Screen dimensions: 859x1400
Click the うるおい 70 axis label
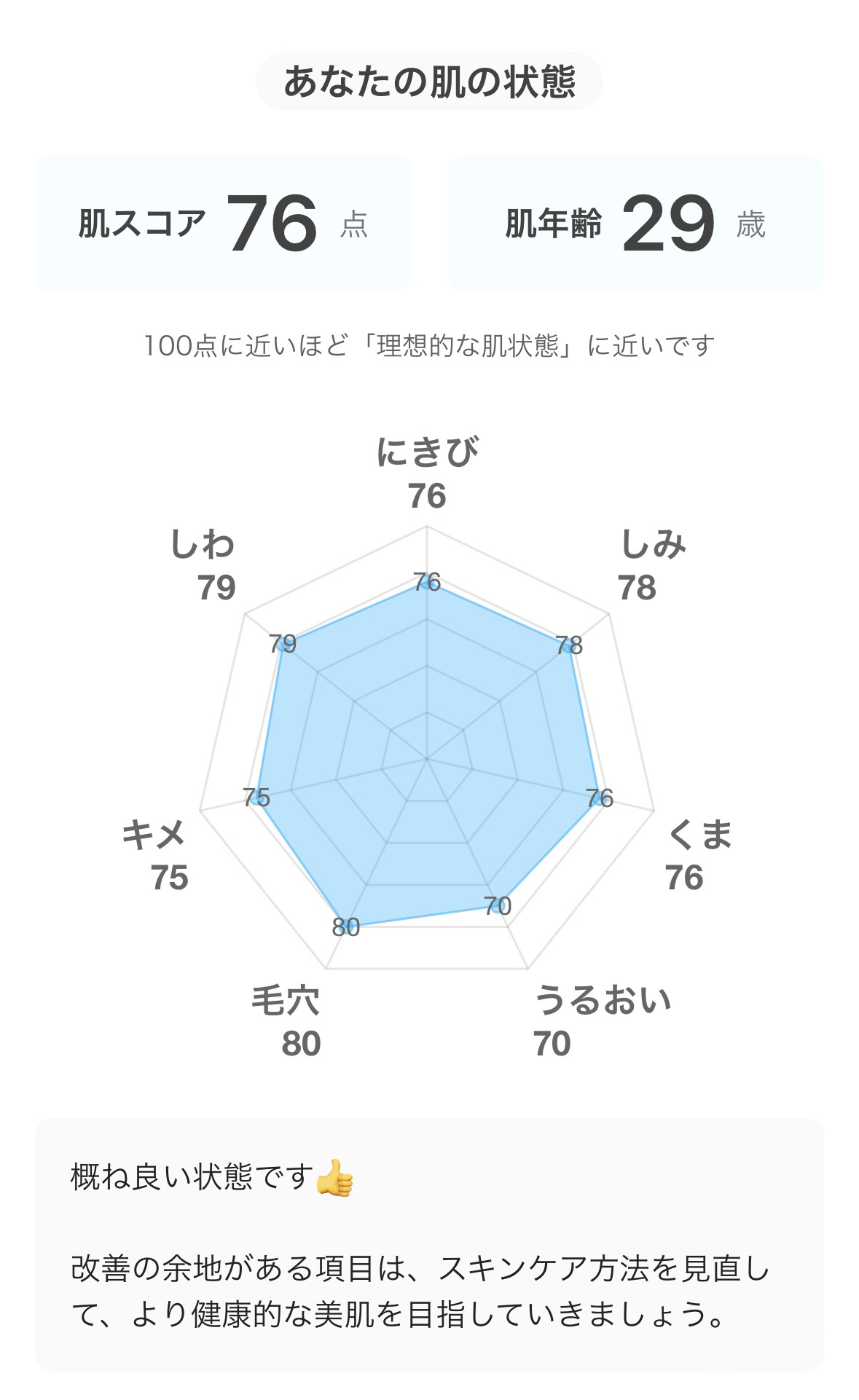[605, 1020]
